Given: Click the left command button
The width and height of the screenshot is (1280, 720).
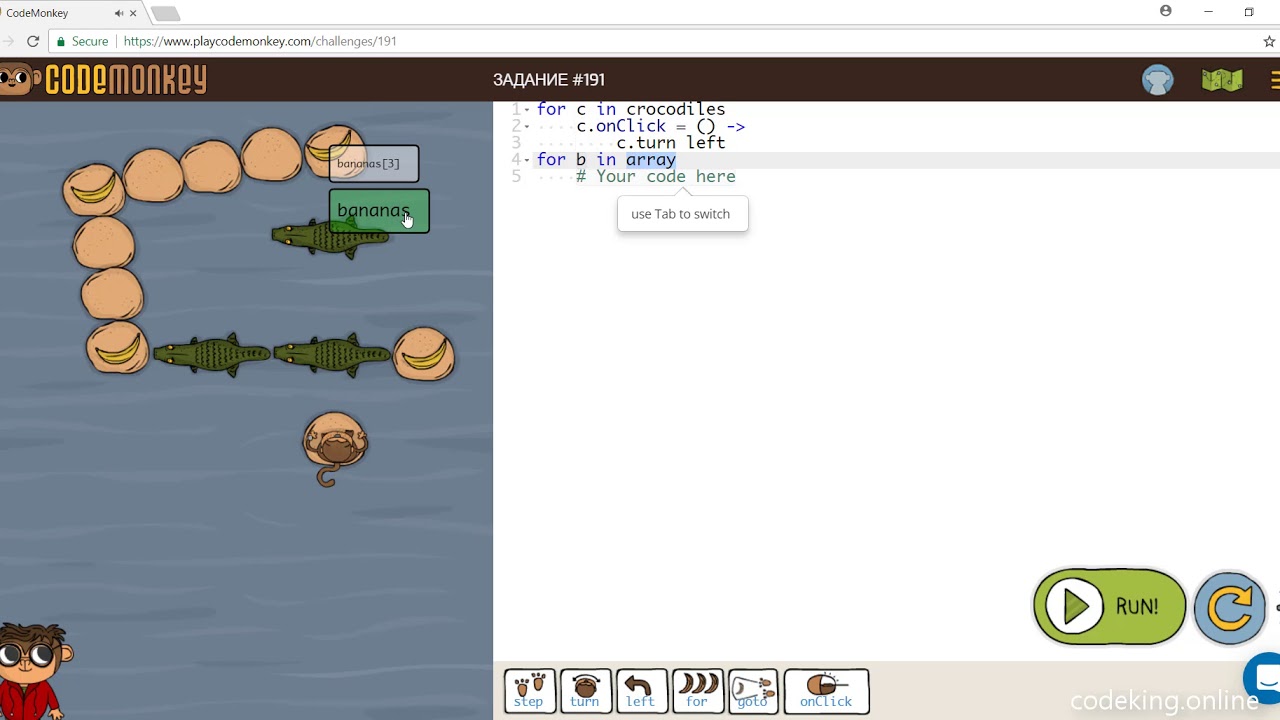Looking at the screenshot, I should point(641,691).
